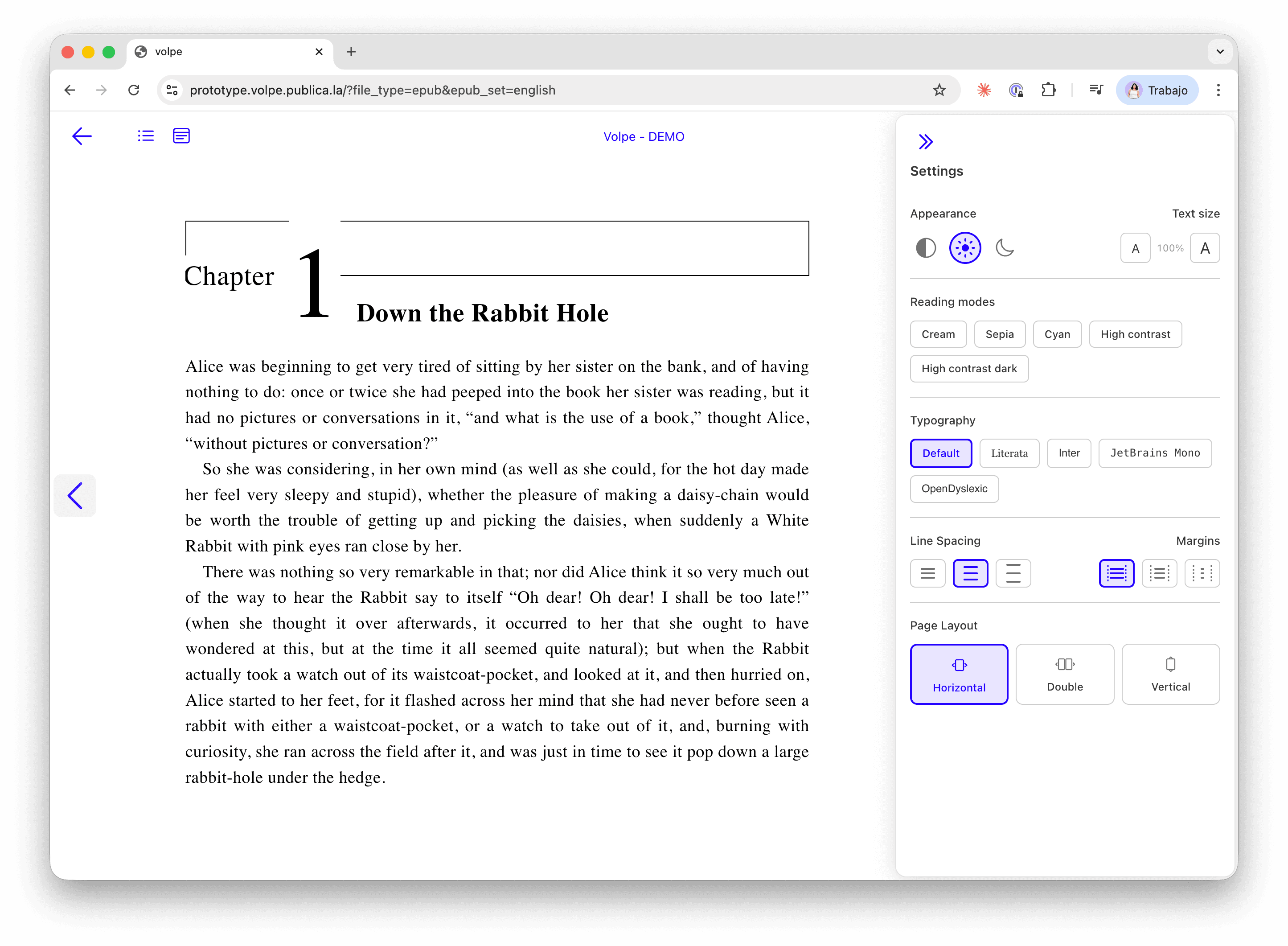Open the privacy lock extension icon
Viewport: 1288px width, 946px height.
(x=1016, y=90)
